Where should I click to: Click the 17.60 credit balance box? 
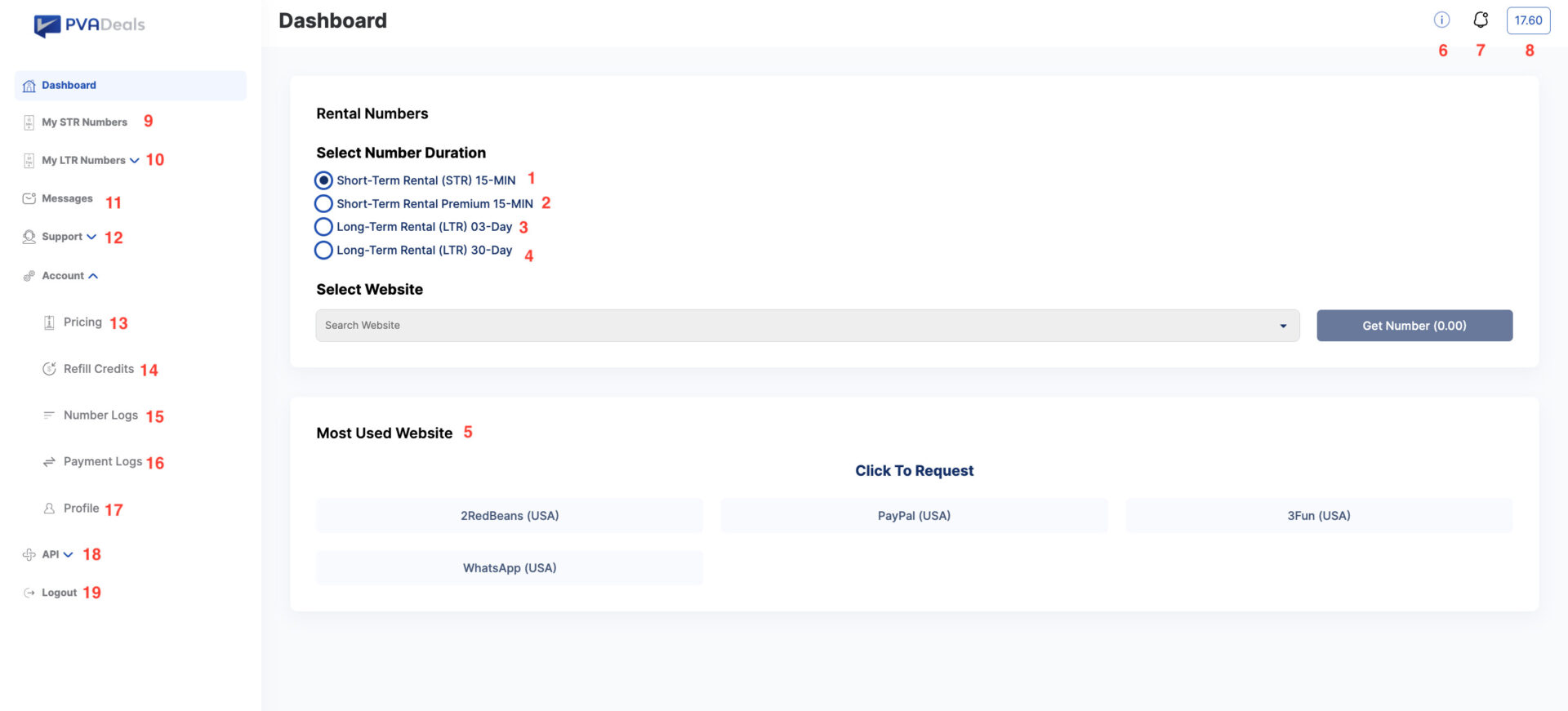click(x=1527, y=20)
